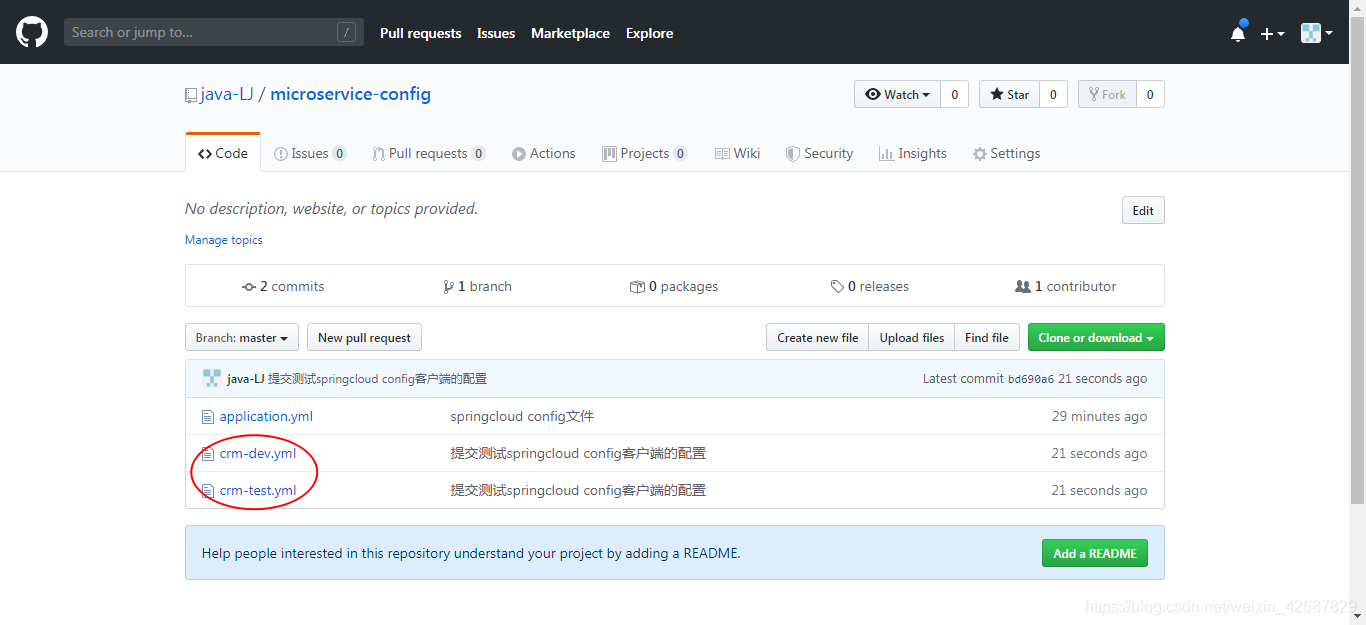Open notifications bell icon
The height and width of the screenshot is (625, 1366).
tap(1238, 33)
